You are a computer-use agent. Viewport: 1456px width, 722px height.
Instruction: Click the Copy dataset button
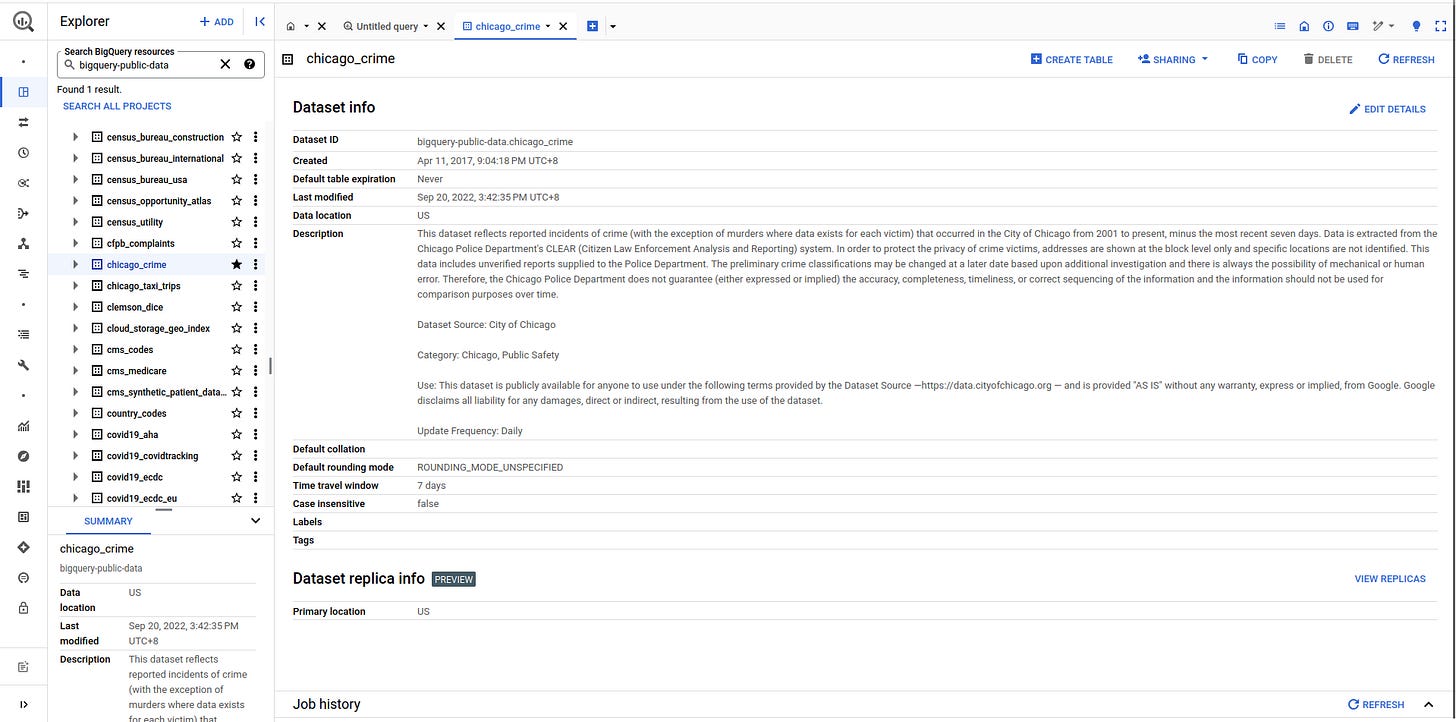pyautogui.click(x=1257, y=59)
